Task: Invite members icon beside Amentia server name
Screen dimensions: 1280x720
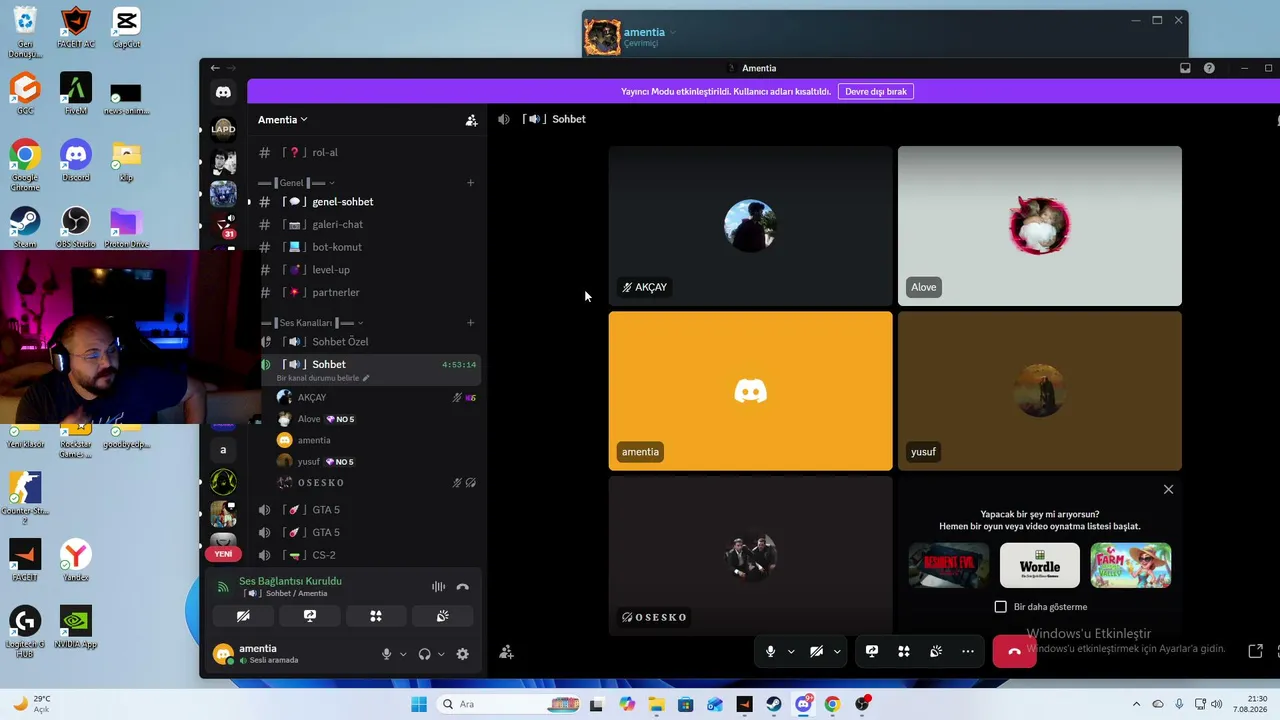Action: (471, 120)
